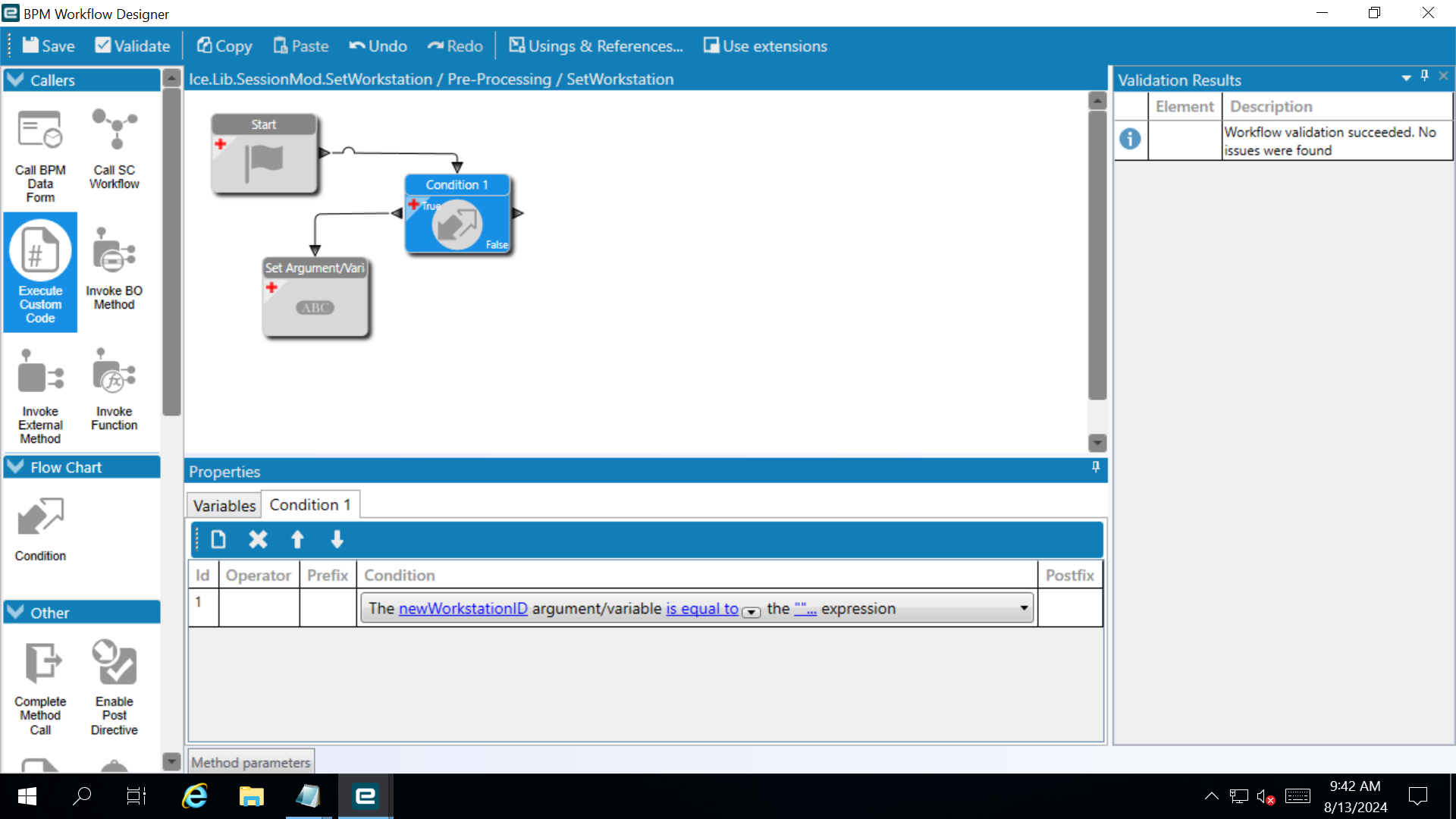The height and width of the screenshot is (819, 1456).
Task: Click the newWorkstationID link
Action: tap(463, 608)
